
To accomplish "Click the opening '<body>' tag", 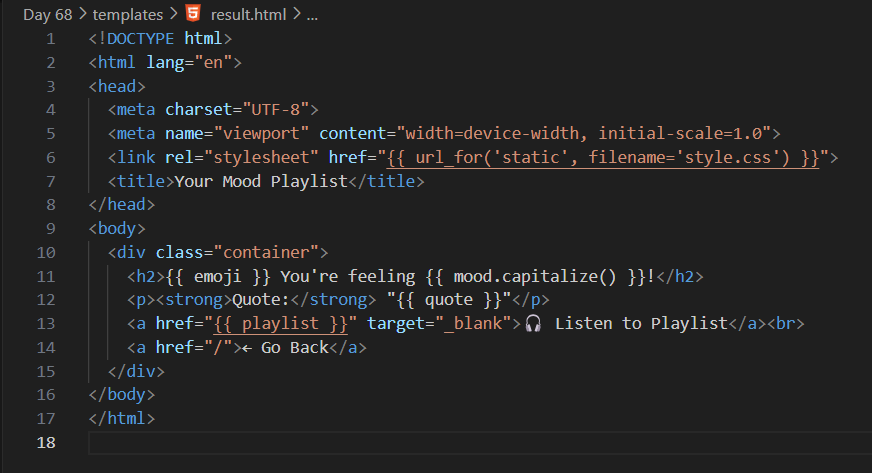I will coord(117,229).
